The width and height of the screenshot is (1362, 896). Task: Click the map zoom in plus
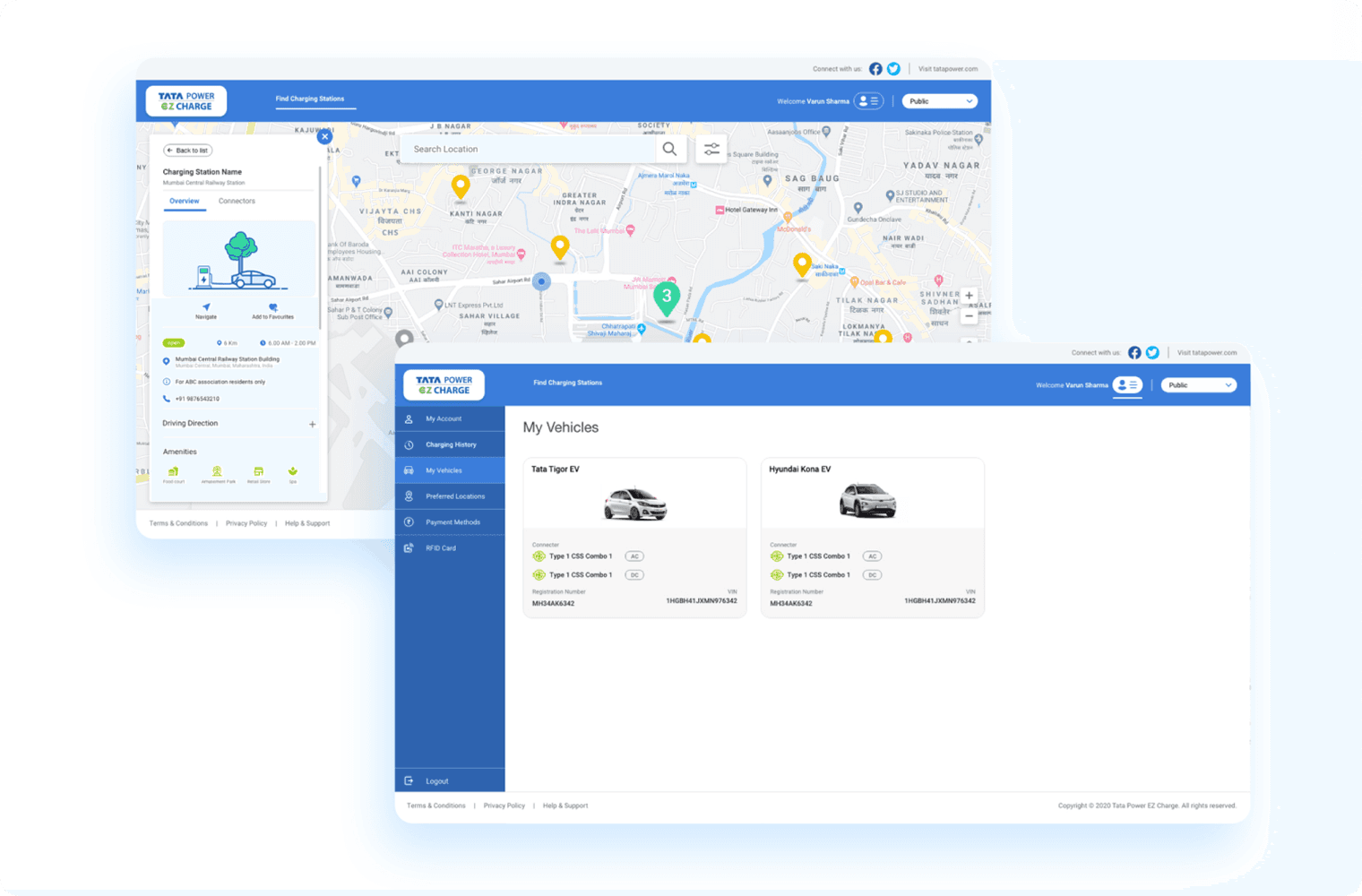(x=969, y=296)
